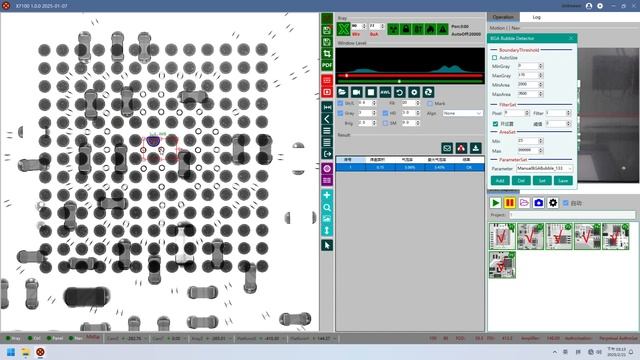Click the back chevron icon in the vertical toolbar
Viewport: 640px width, 360px height.
pyautogui.click(x=327, y=119)
